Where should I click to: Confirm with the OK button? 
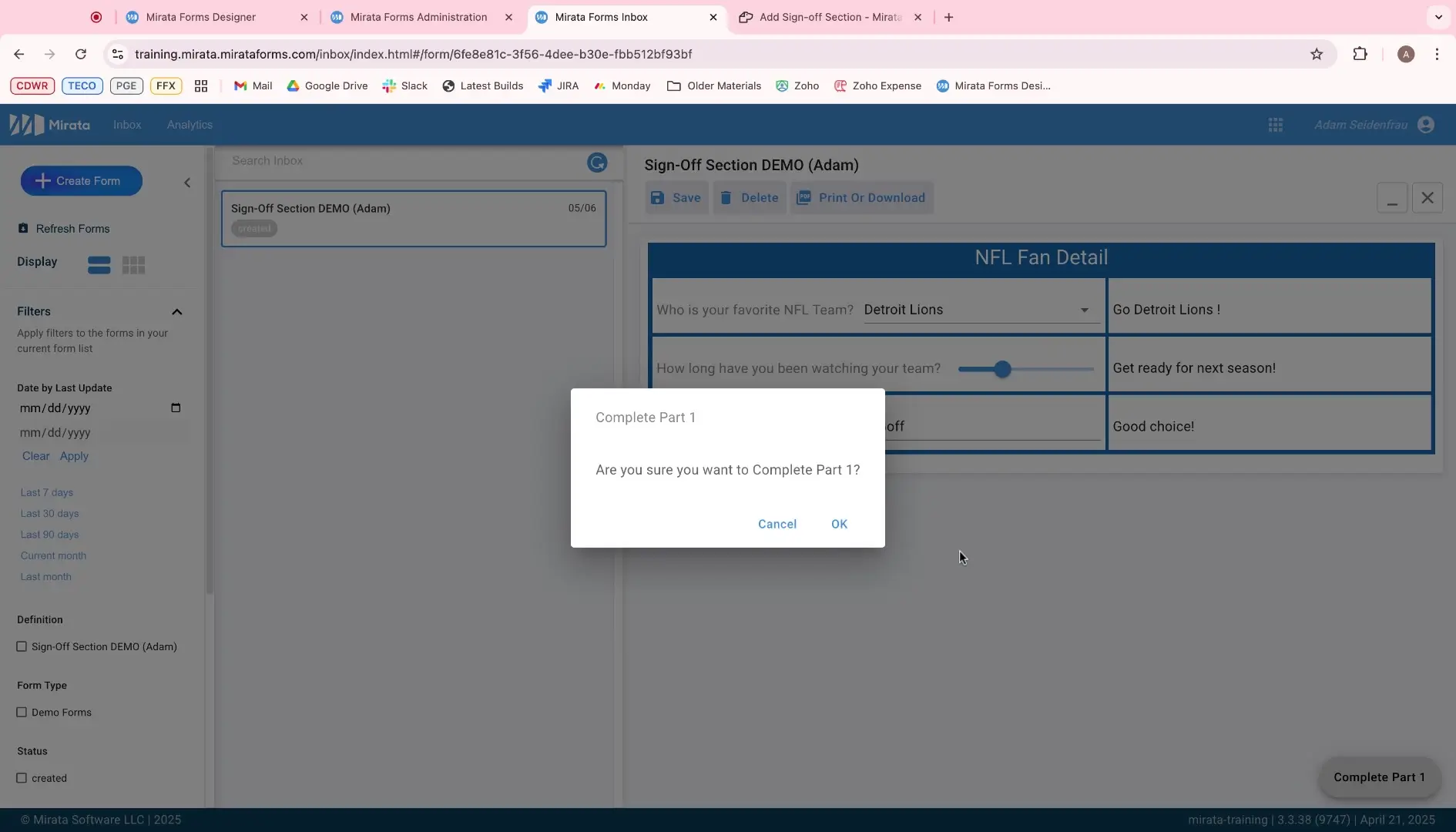[x=839, y=524]
